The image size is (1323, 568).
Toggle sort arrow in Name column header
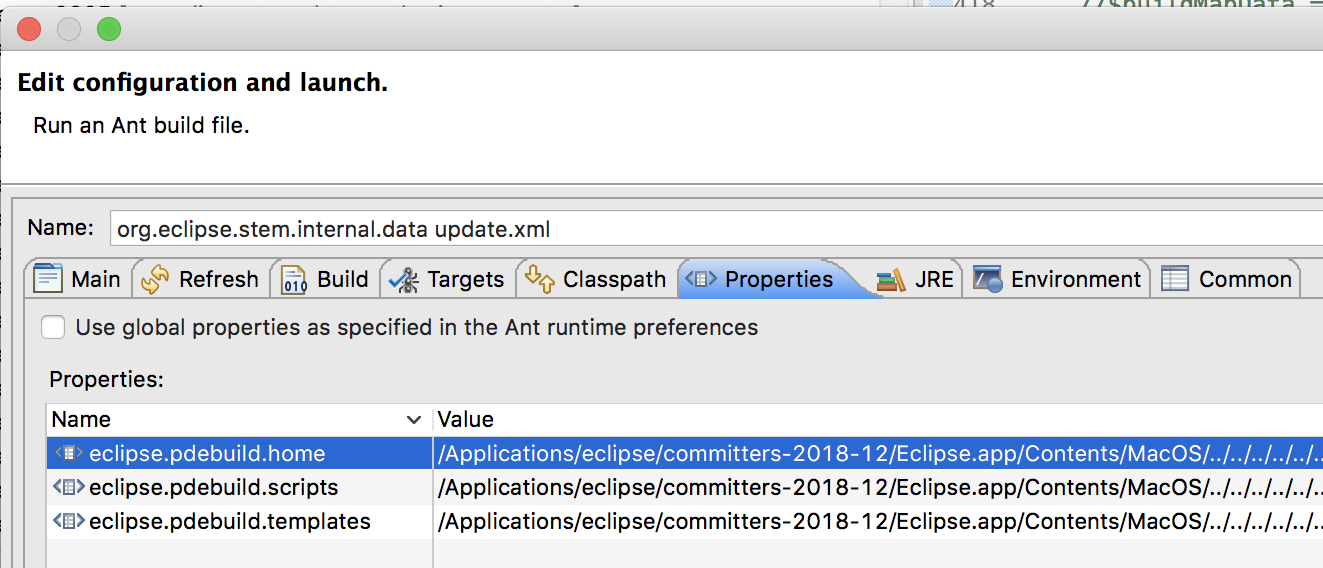[414, 420]
